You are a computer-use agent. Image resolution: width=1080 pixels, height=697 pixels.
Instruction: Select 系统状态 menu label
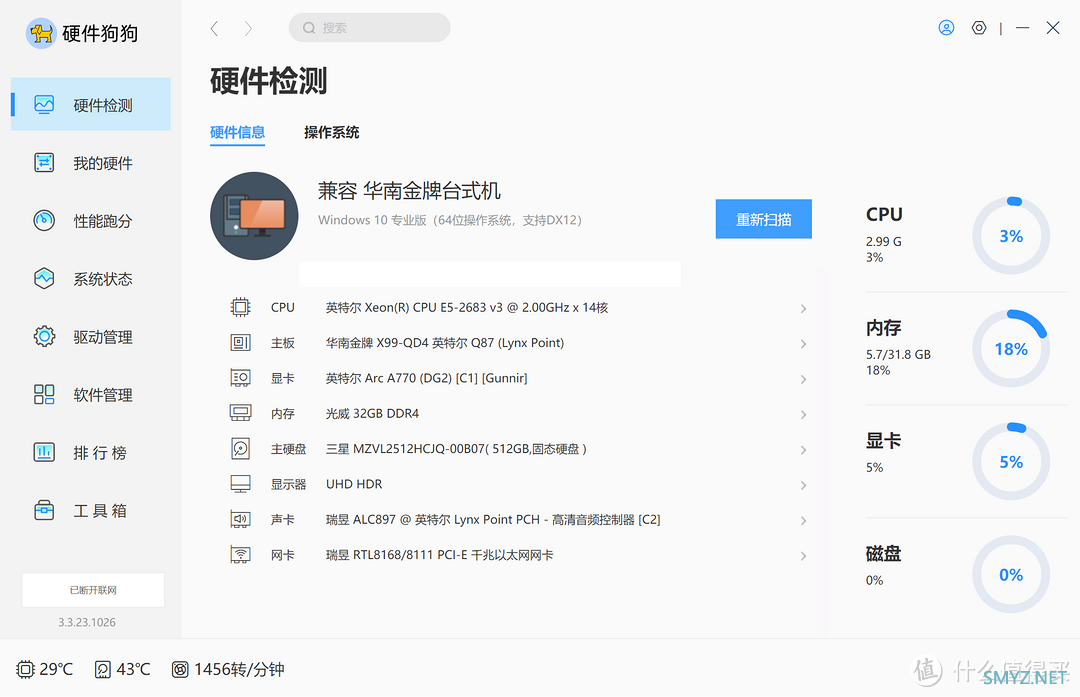(103, 279)
